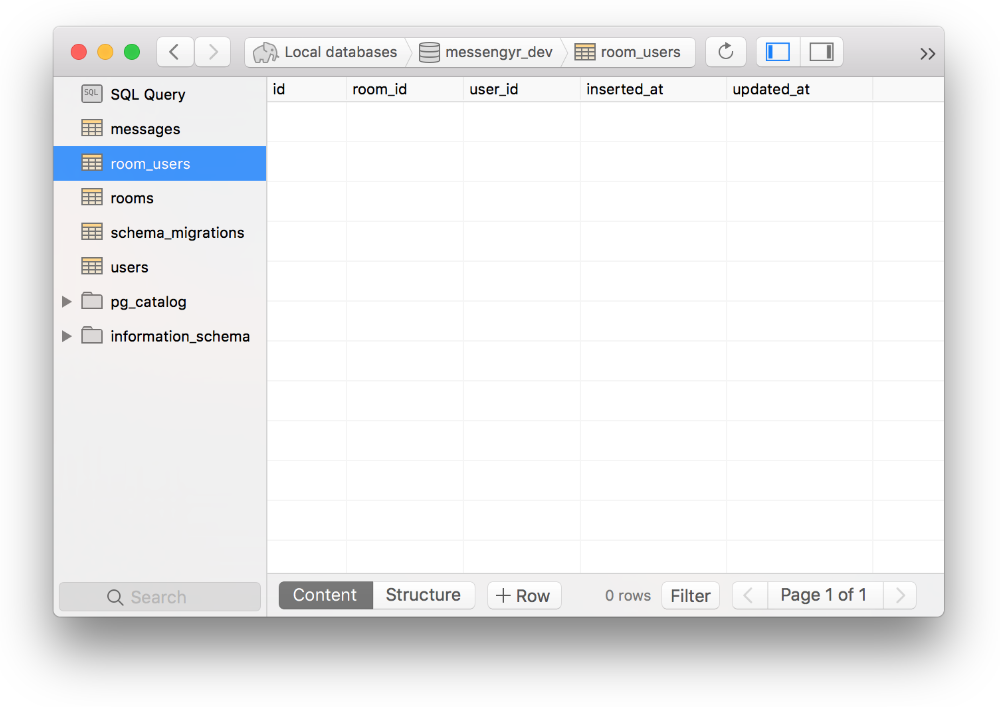Switch to the Content tab
Image resolution: width=1000 pixels, height=707 pixels.
click(x=325, y=595)
